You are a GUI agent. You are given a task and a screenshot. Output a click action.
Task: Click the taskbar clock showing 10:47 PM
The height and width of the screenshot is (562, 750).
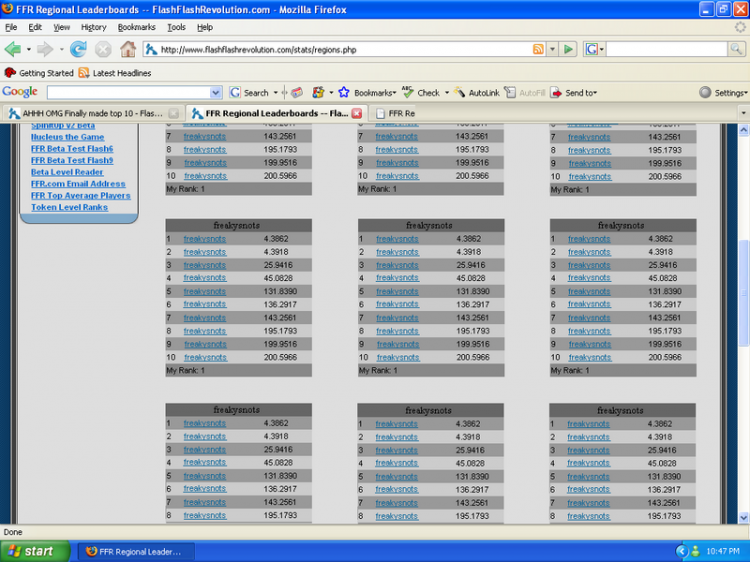click(722, 551)
